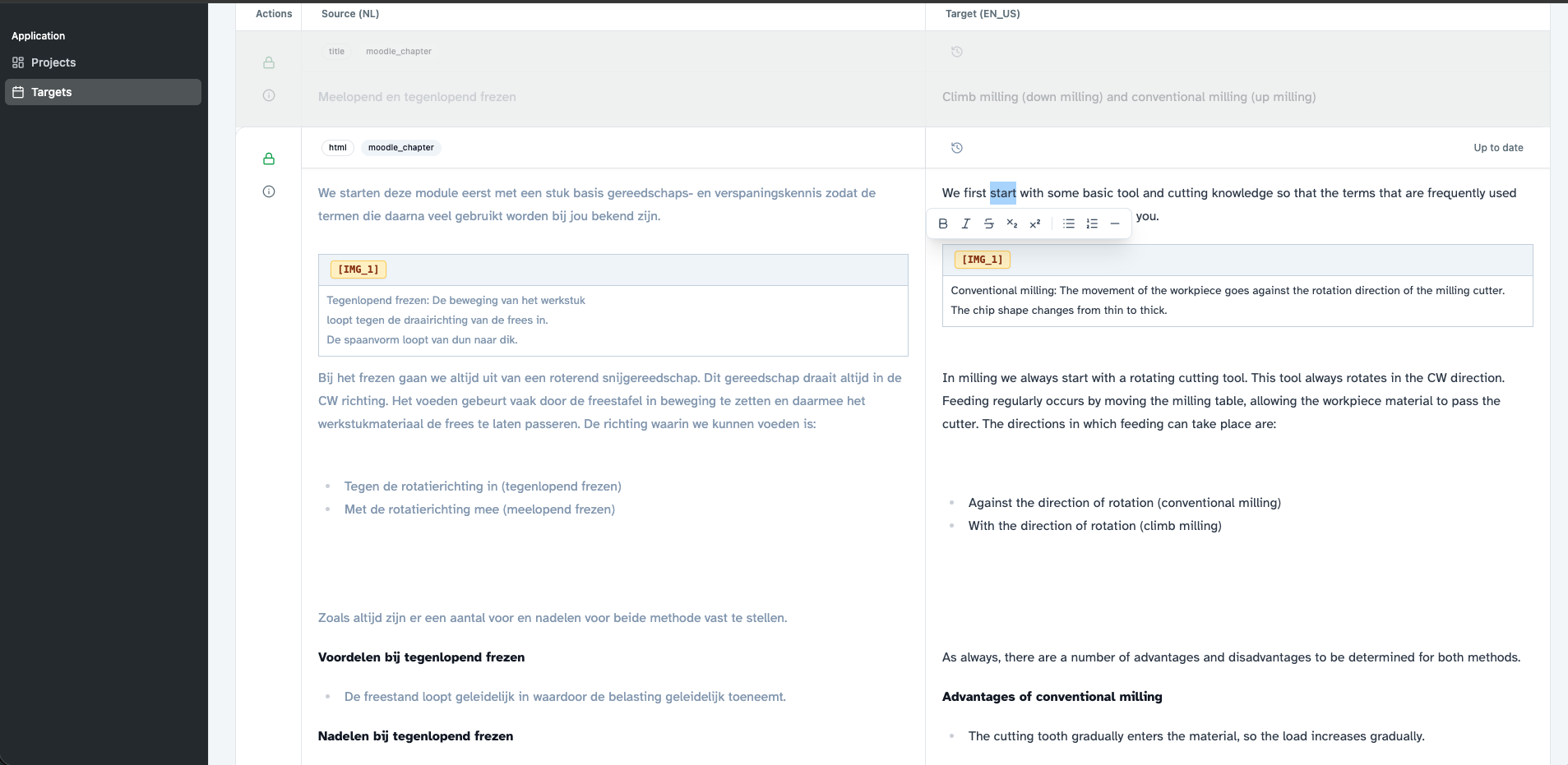Show info for html segment
The image size is (1568, 765).
pyautogui.click(x=269, y=191)
